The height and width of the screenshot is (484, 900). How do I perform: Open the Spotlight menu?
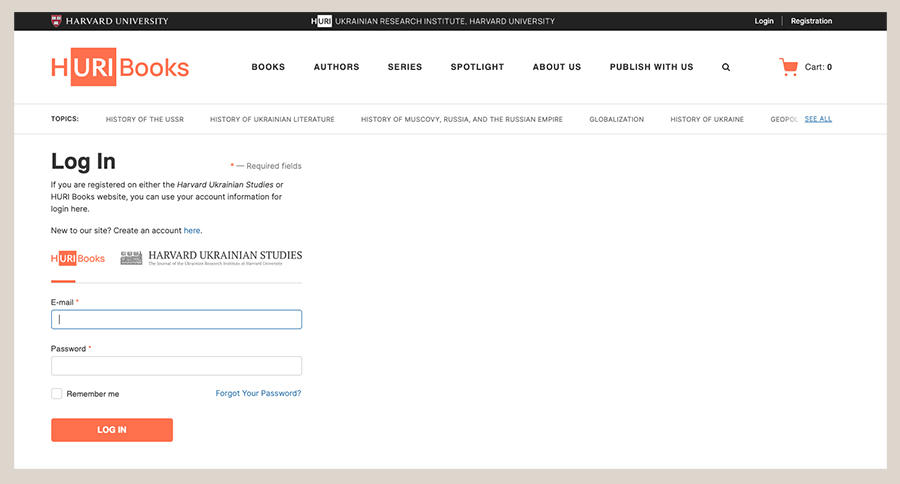pos(477,67)
